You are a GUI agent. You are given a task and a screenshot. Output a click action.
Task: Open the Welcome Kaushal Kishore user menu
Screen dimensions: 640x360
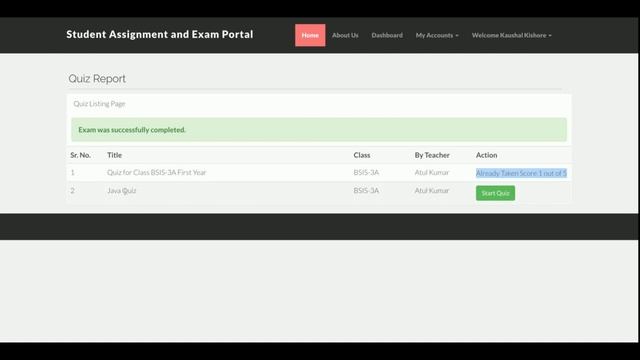click(x=511, y=35)
